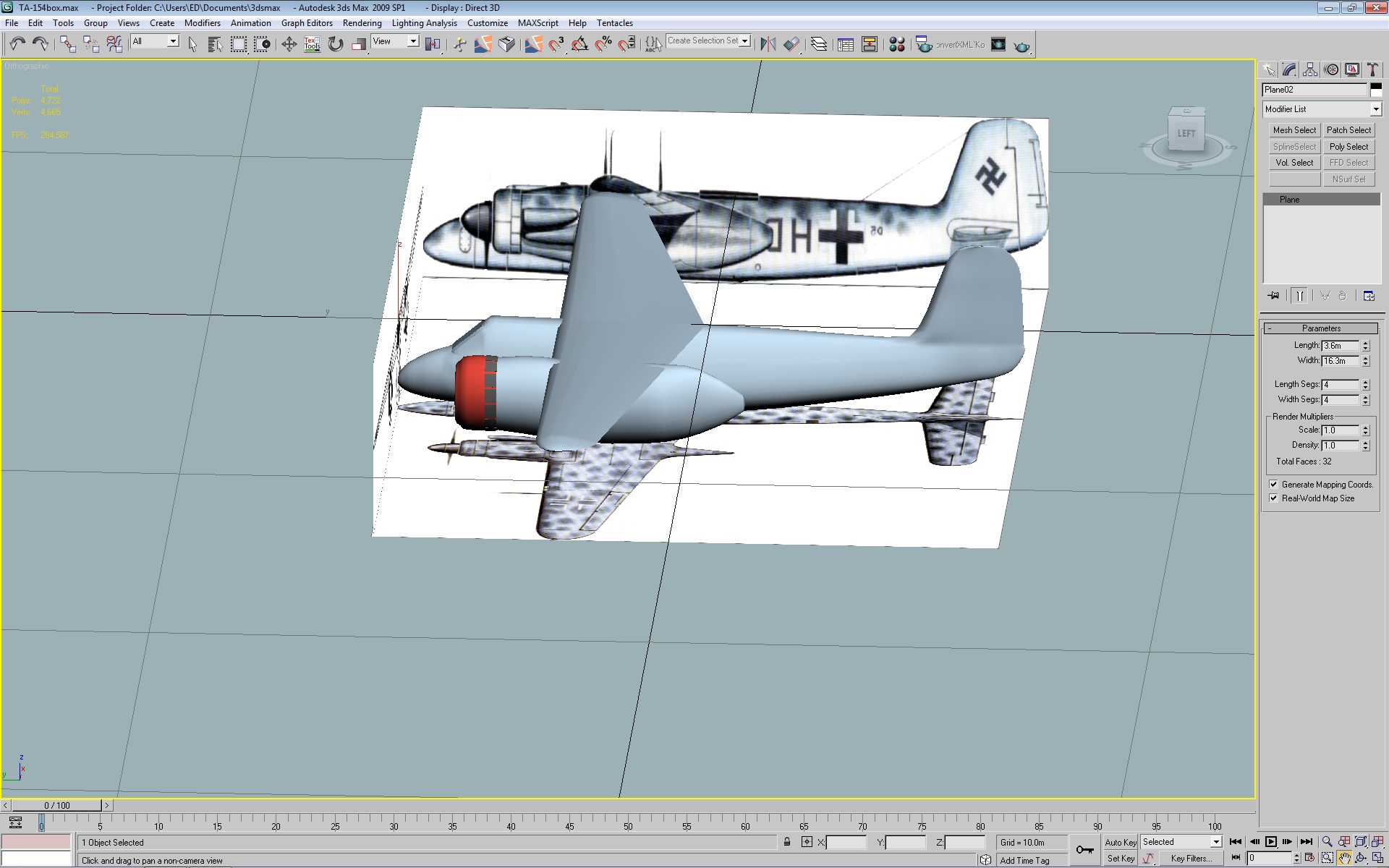Activate the Select and Link tool
The height and width of the screenshot is (868, 1389).
tap(67, 44)
